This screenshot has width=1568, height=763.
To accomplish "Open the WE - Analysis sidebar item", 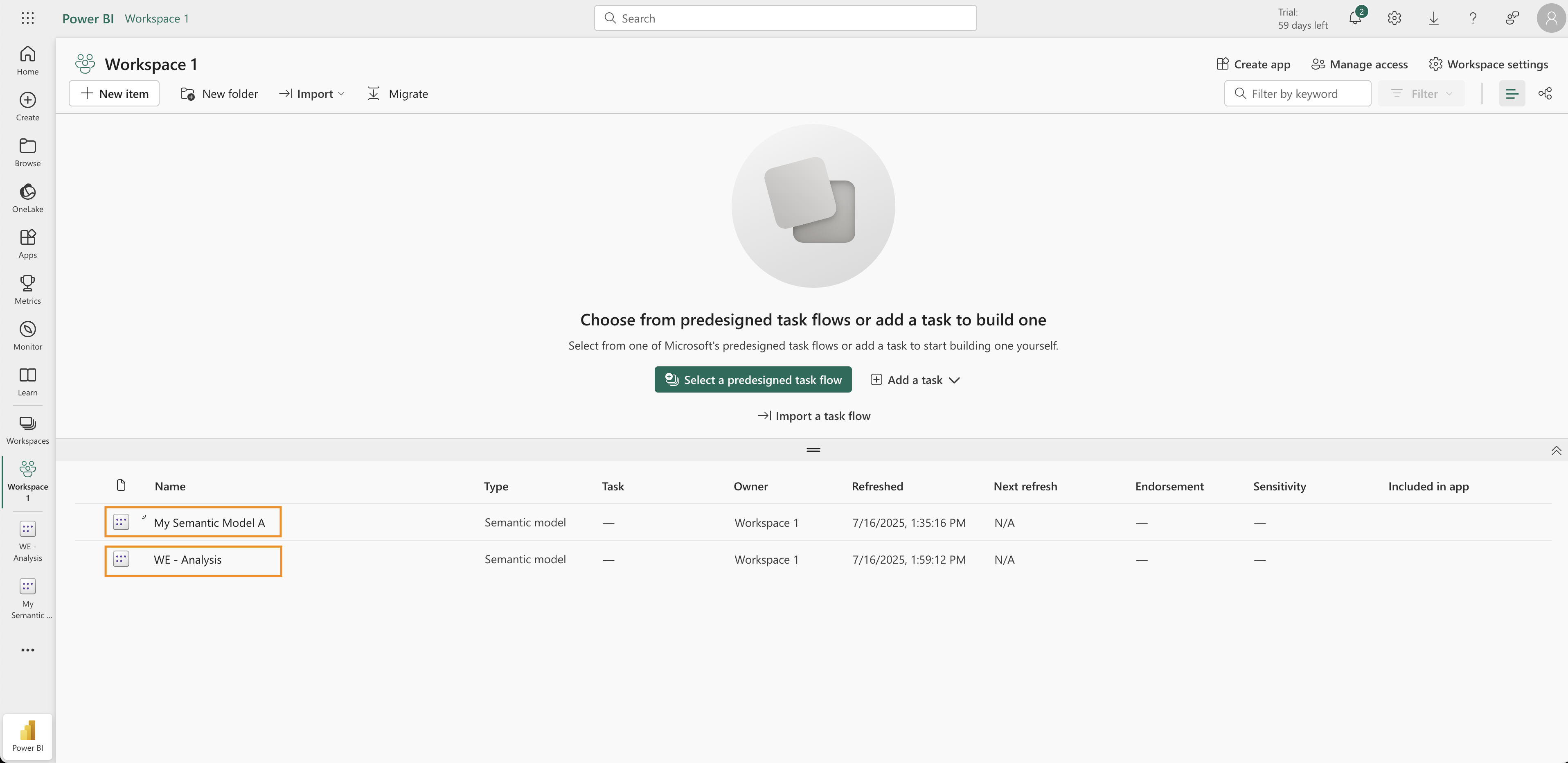I will coord(27,541).
